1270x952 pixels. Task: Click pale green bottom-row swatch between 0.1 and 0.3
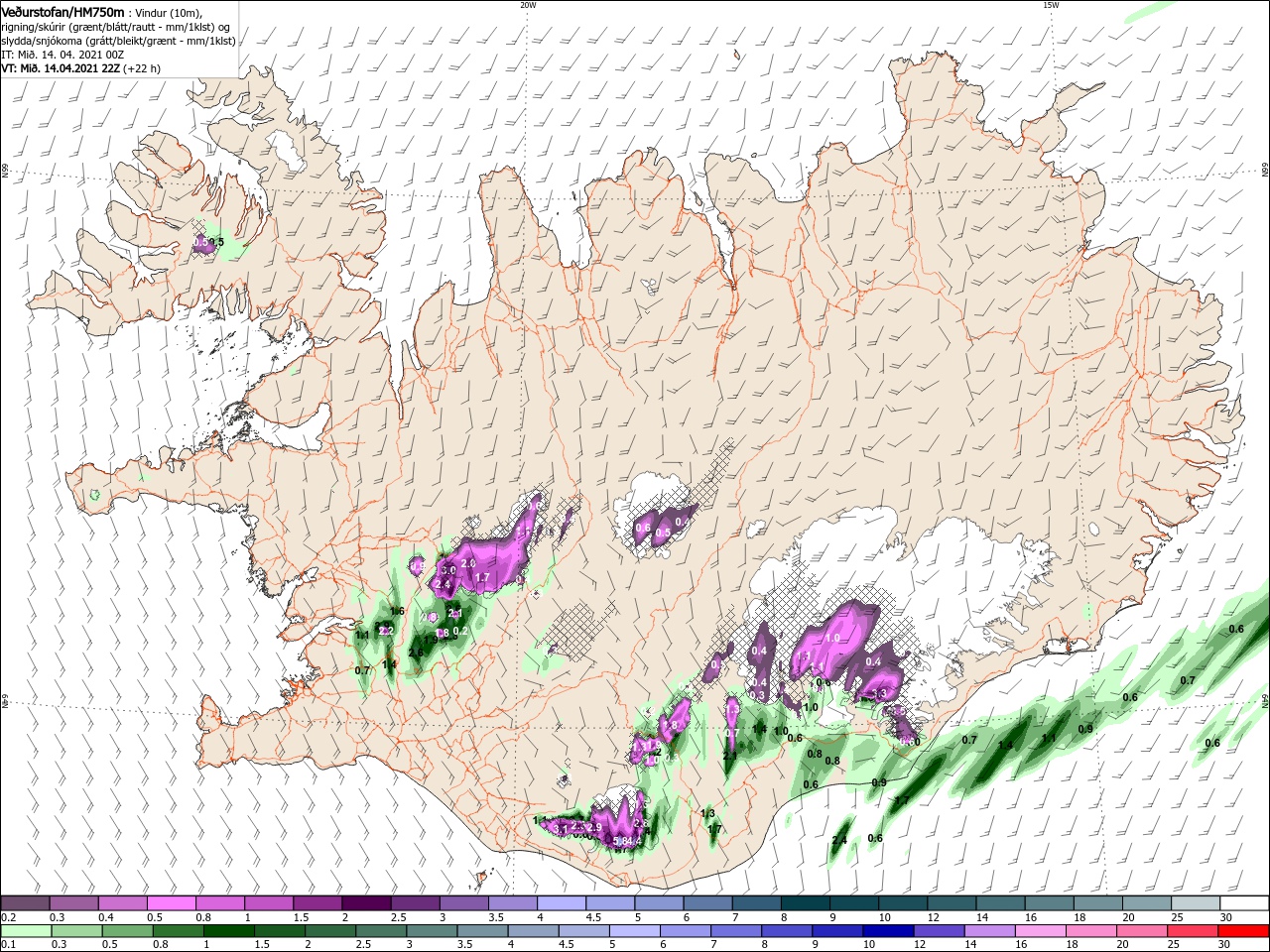pos(25,929)
